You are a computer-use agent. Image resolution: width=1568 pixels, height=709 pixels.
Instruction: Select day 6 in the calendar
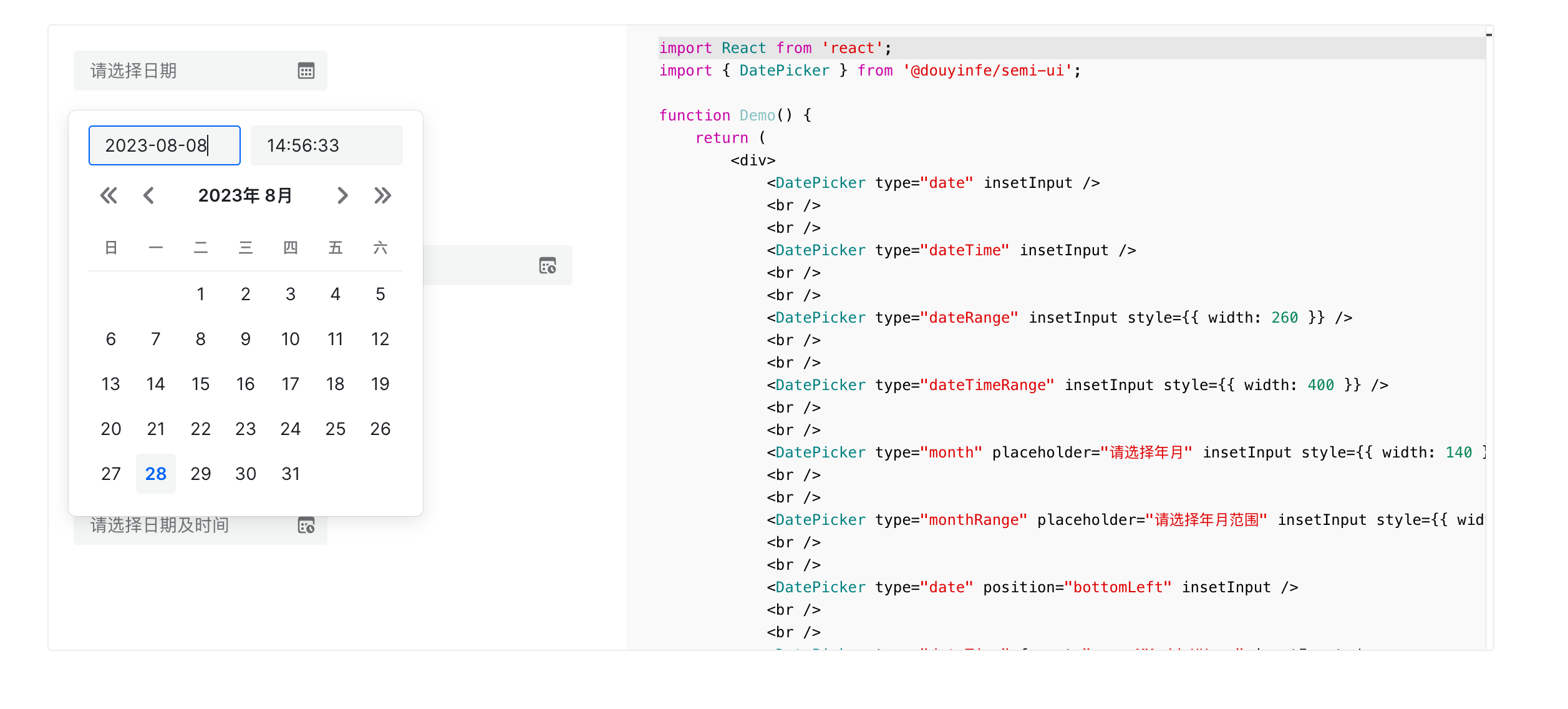point(110,339)
